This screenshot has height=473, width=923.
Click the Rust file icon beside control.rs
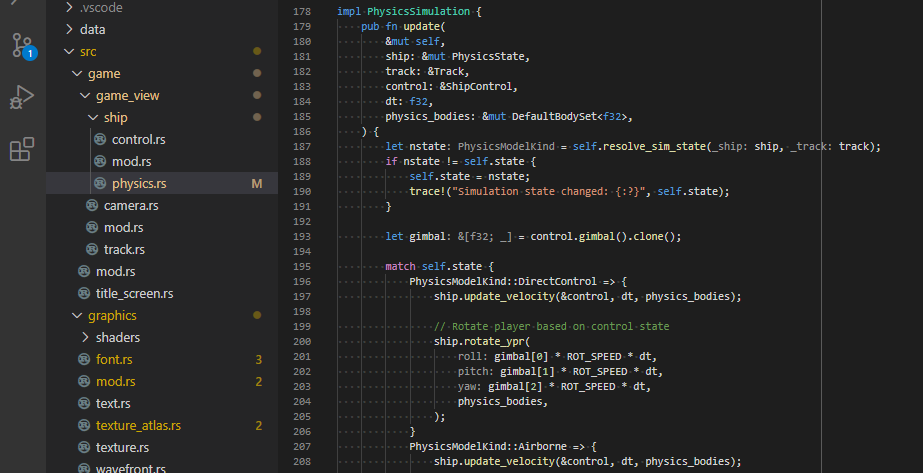(100, 140)
